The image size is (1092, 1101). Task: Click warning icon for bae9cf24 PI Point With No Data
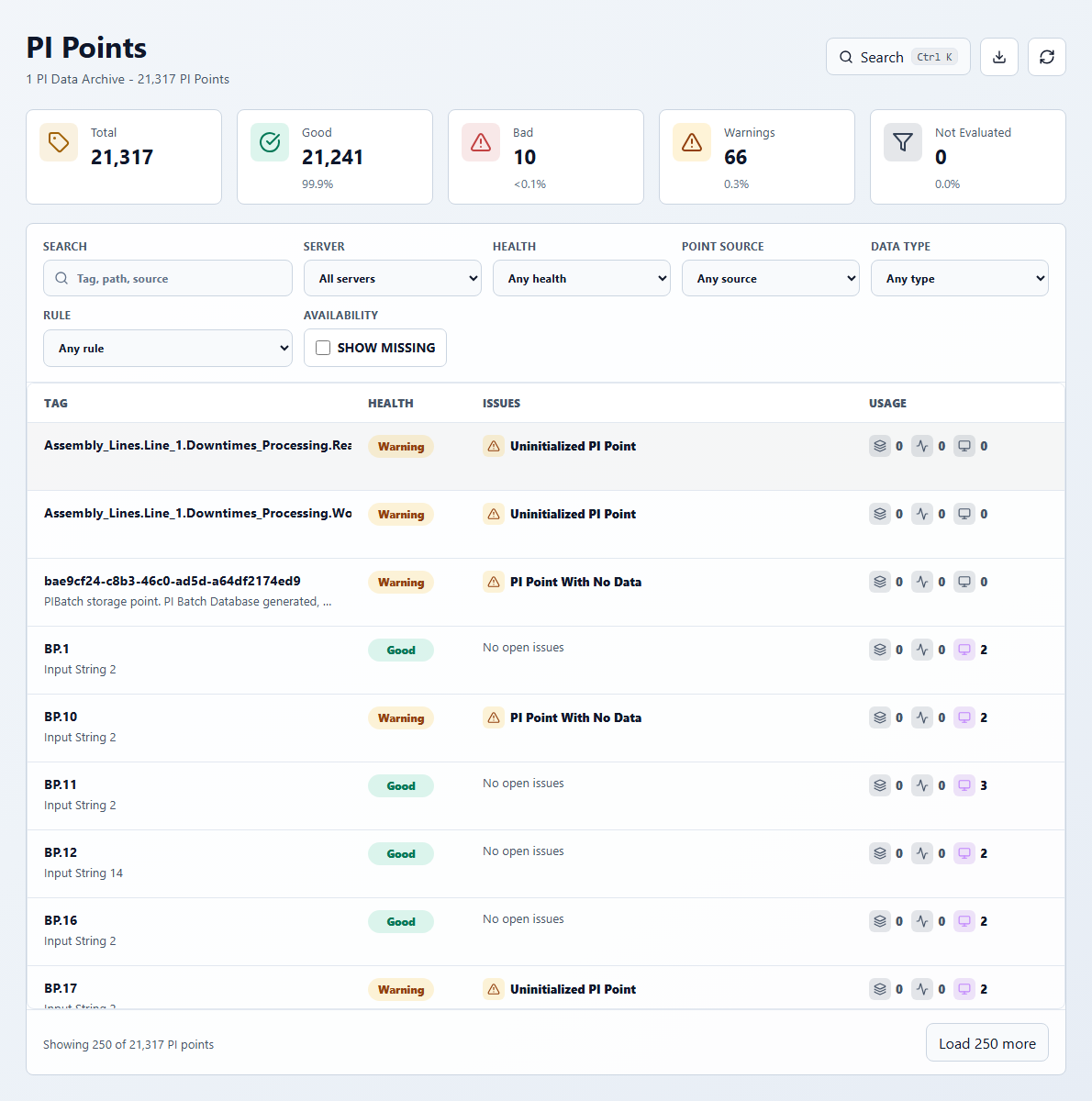pos(494,582)
